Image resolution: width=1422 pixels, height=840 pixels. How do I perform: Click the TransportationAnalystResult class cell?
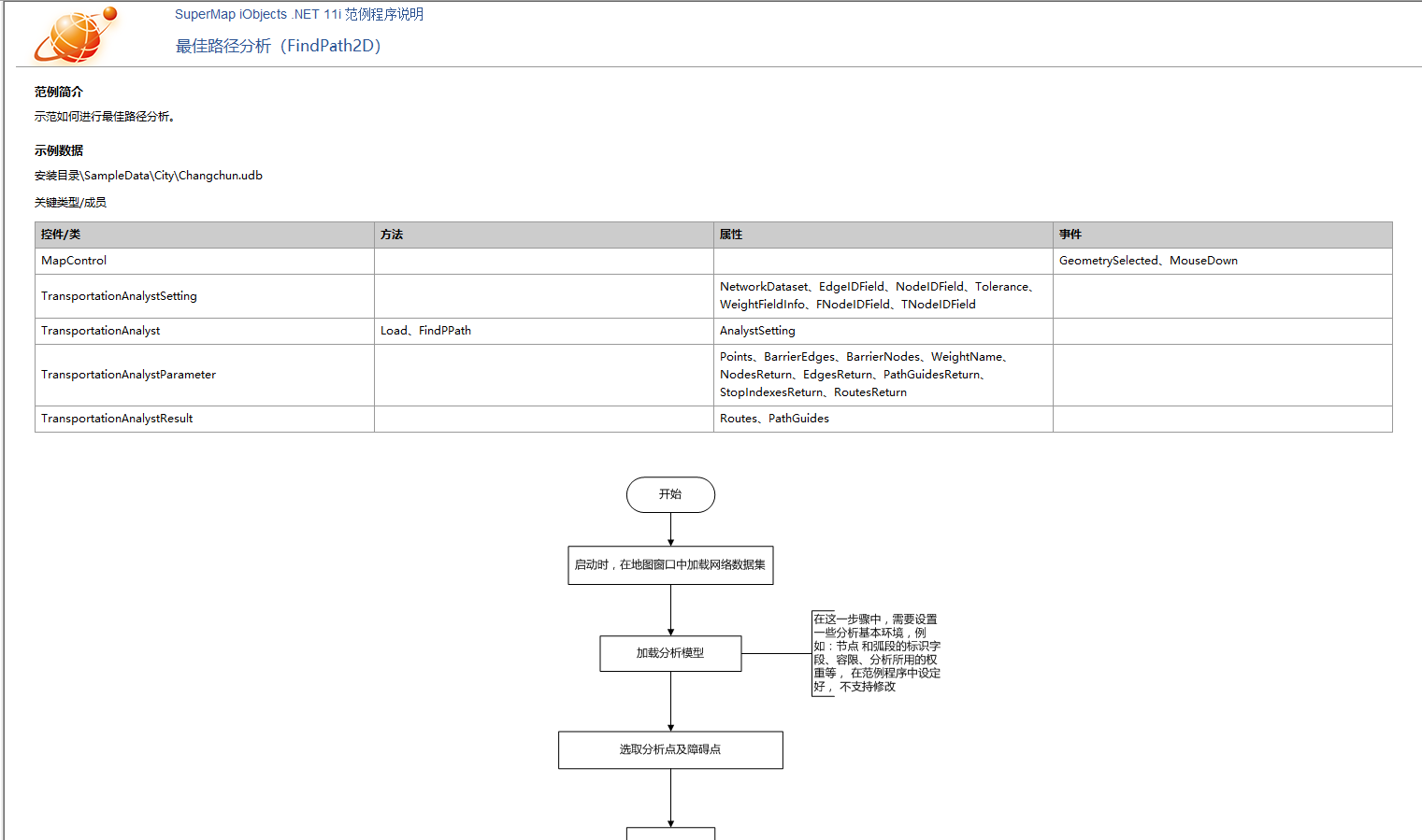(x=205, y=419)
